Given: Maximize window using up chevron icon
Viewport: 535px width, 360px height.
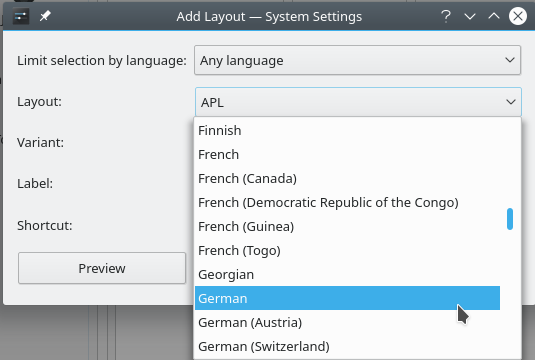Looking at the screenshot, I should [494, 16].
